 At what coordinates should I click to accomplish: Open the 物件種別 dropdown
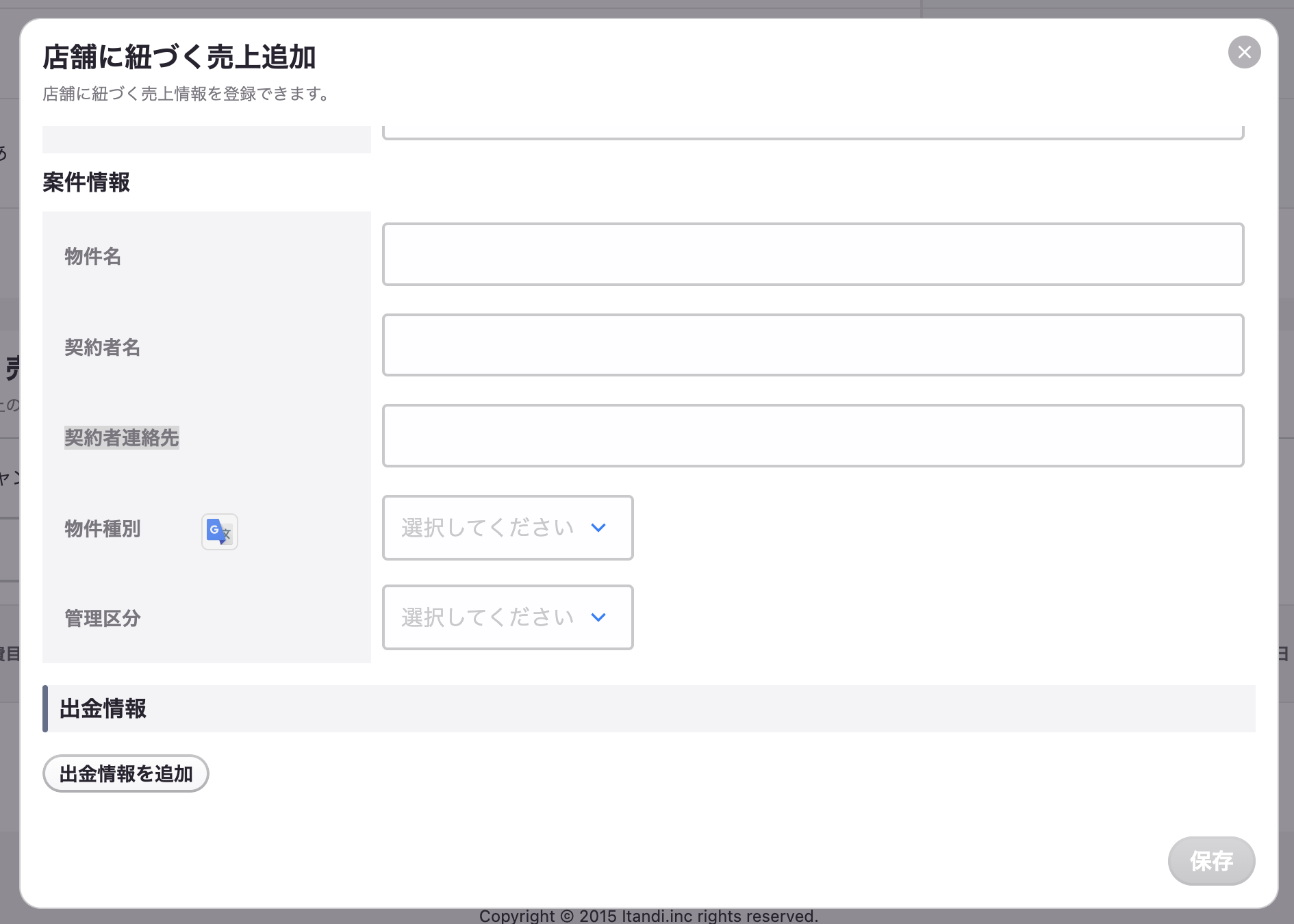pyautogui.click(x=507, y=528)
